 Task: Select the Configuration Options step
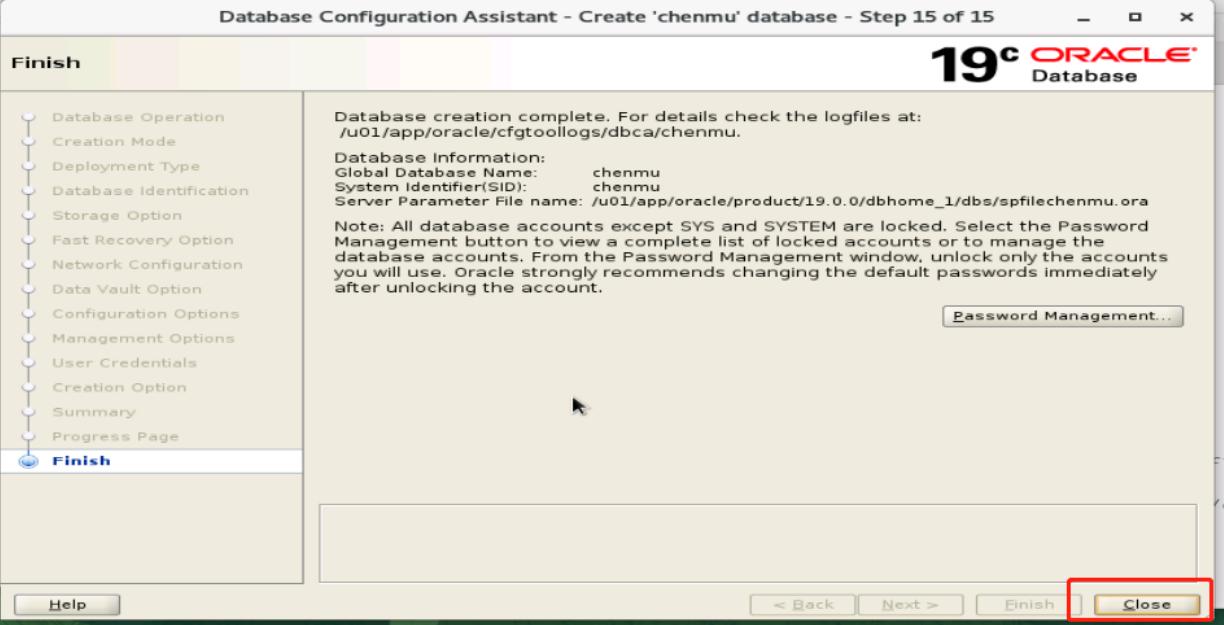[146, 313]
